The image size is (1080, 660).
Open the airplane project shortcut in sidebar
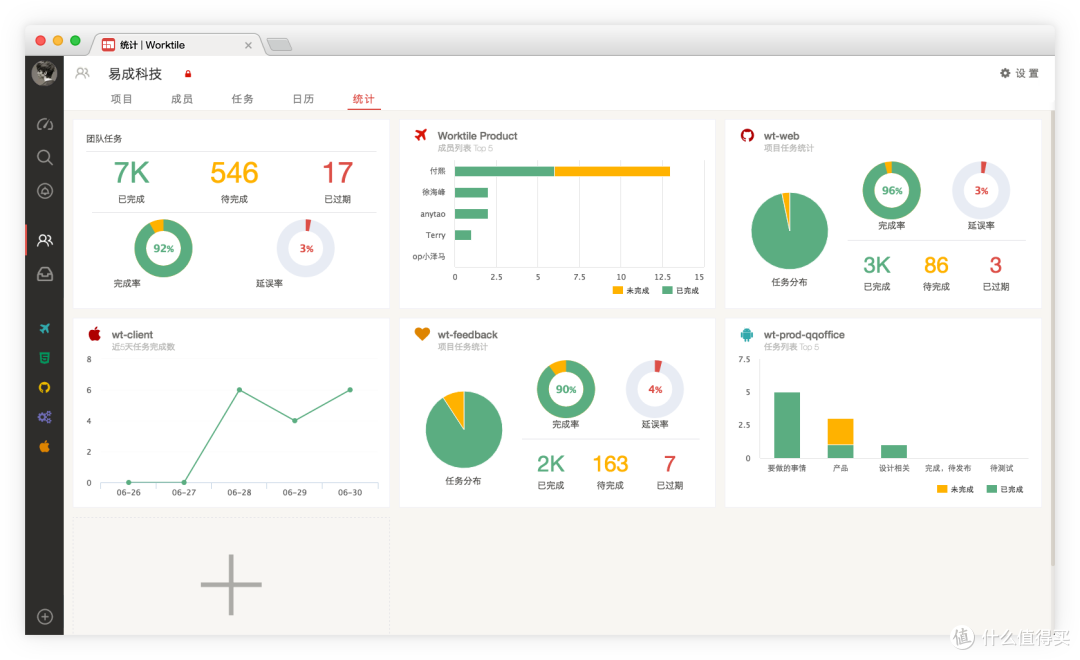[x=45, y=328]
